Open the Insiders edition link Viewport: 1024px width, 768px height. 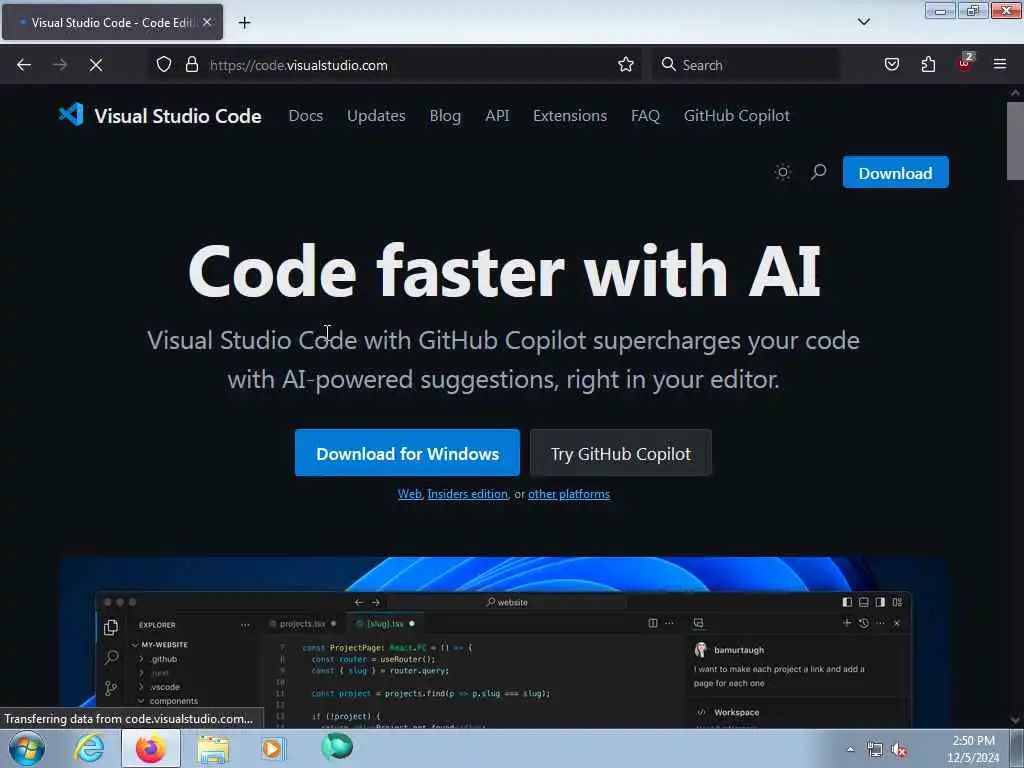click(468, 494)
